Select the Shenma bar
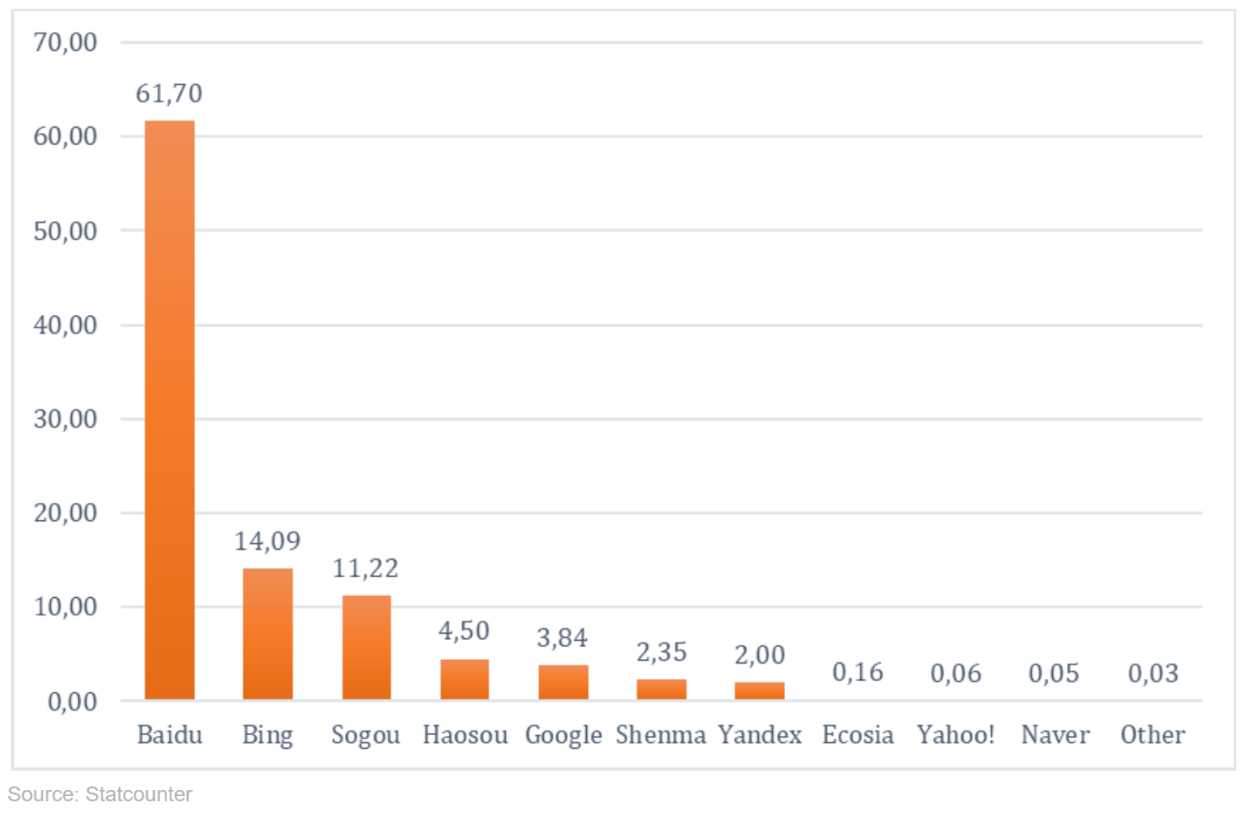Image resolution: width=1247 pixels, height=815 pixels. pos(662,689)
